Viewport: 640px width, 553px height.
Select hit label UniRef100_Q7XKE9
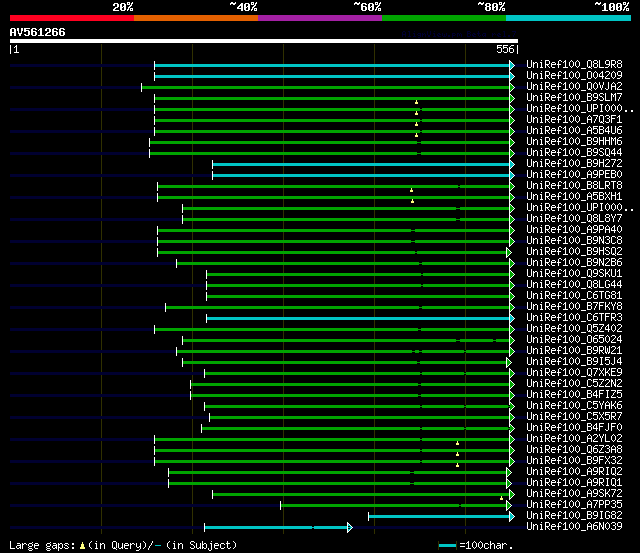coord(574,373)
